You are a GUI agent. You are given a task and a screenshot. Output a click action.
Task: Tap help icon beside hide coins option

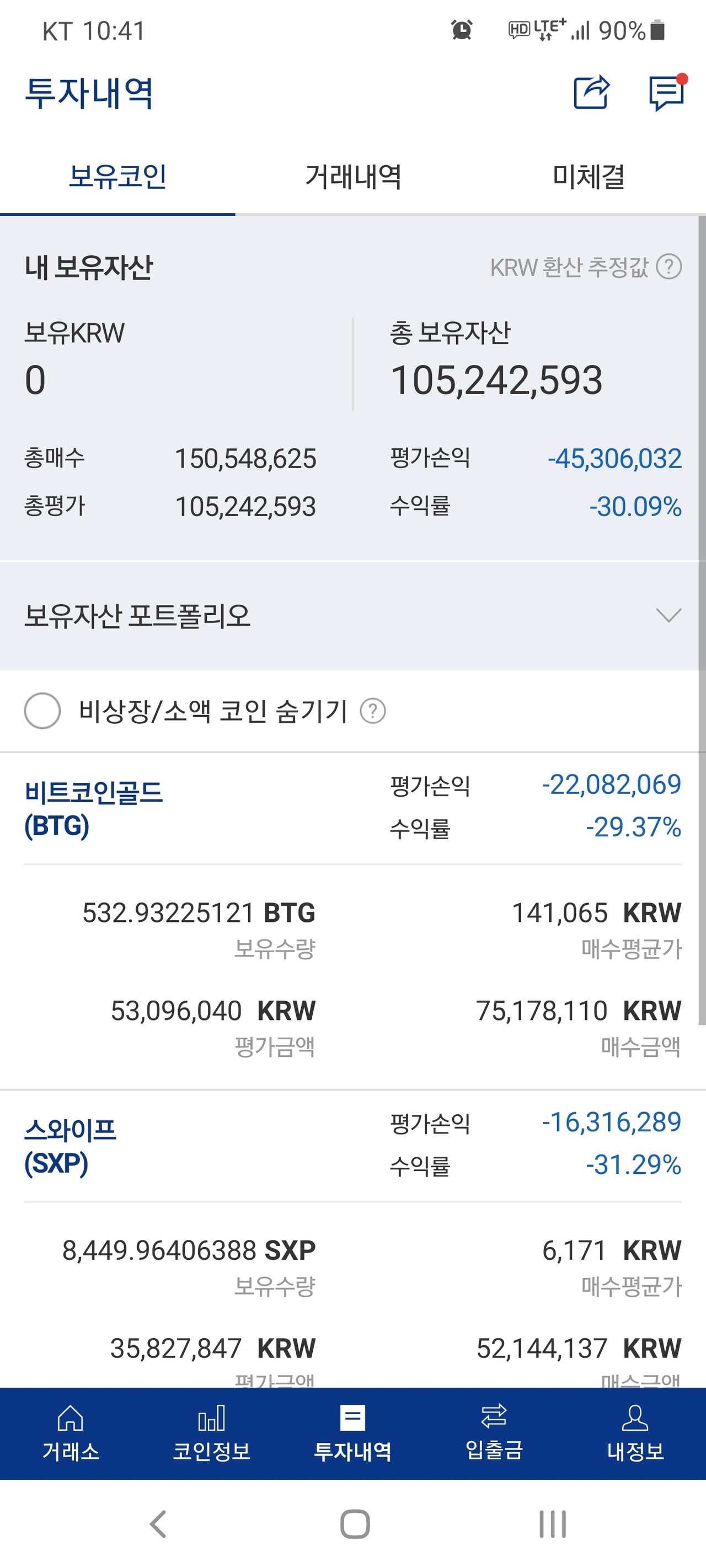(x=373, y=711)
